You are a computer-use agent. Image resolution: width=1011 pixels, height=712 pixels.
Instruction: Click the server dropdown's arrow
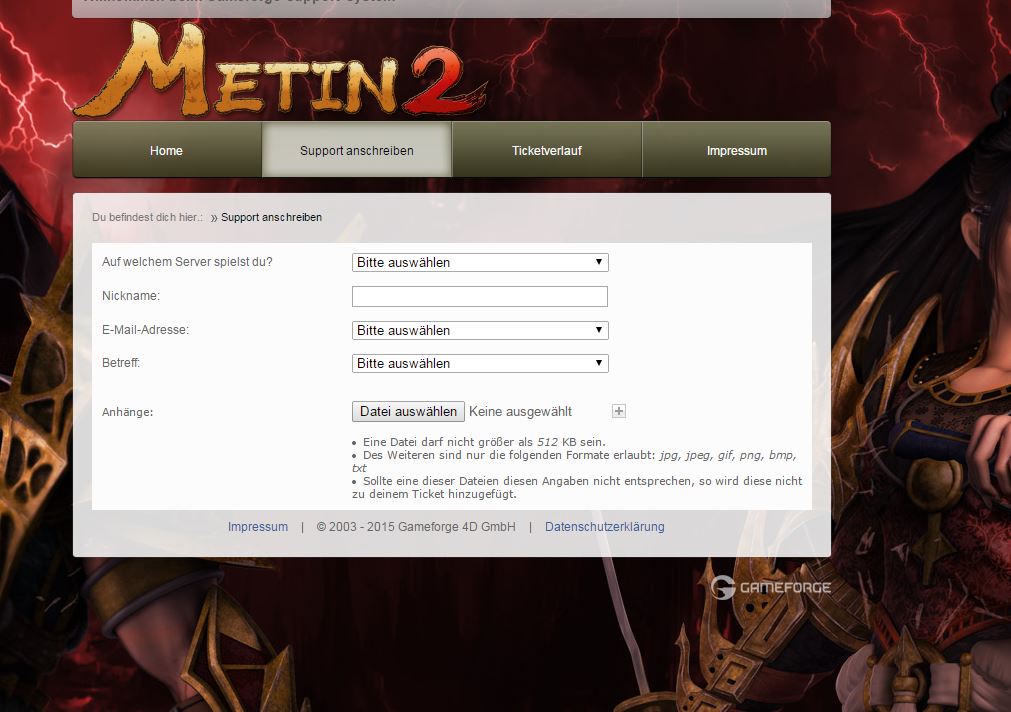tap(599, 262)
